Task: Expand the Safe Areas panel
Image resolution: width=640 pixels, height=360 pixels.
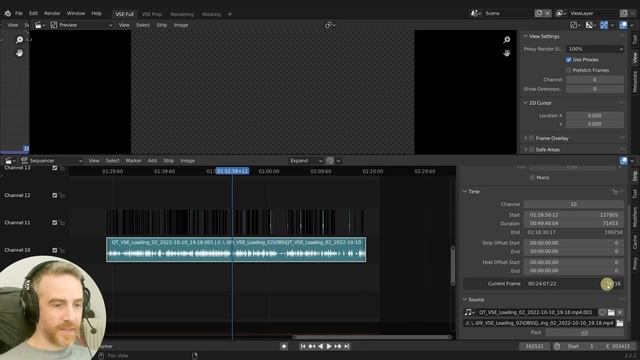Action: pos(525,150)
